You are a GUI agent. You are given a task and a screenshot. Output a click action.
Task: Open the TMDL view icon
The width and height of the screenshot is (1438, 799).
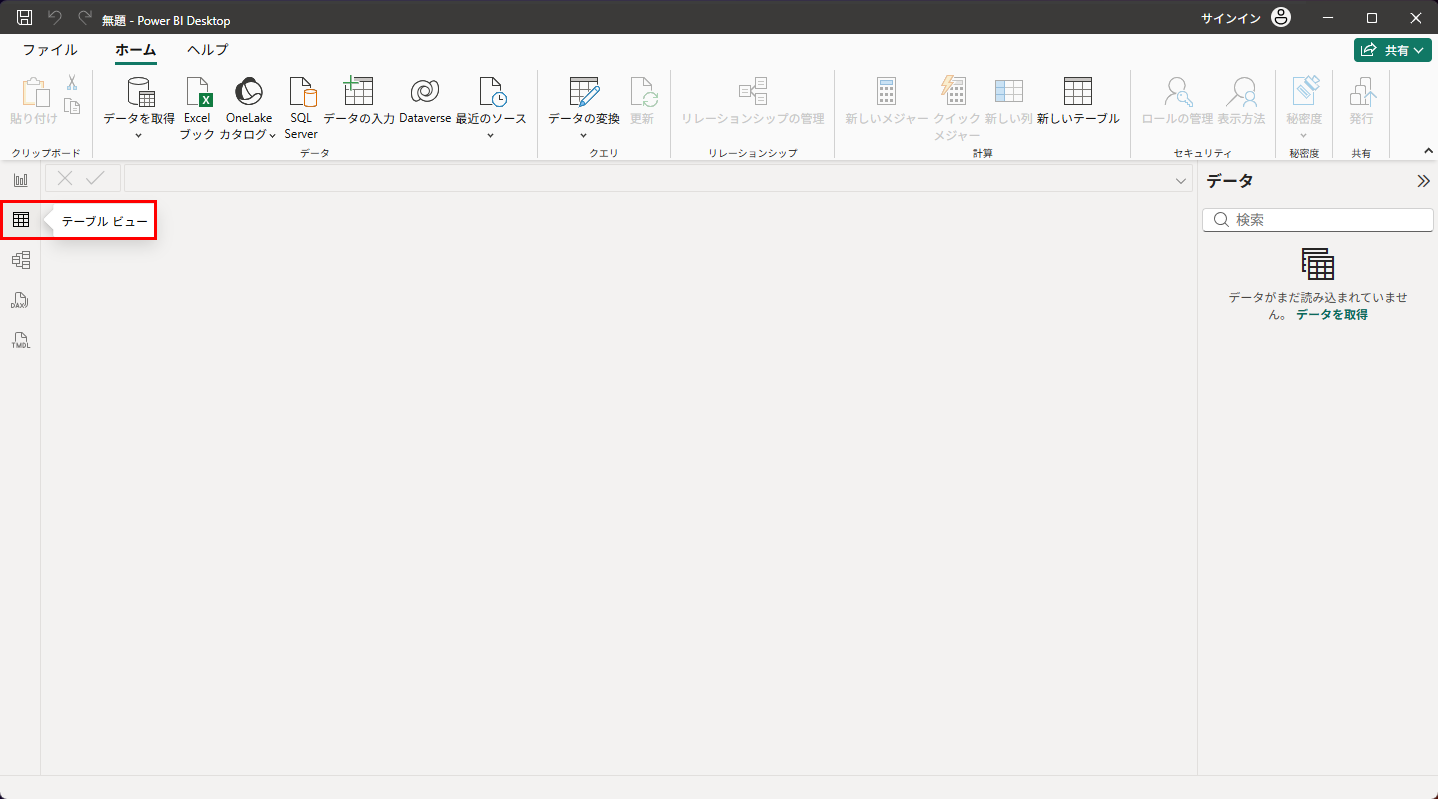(x=21, y=340)
